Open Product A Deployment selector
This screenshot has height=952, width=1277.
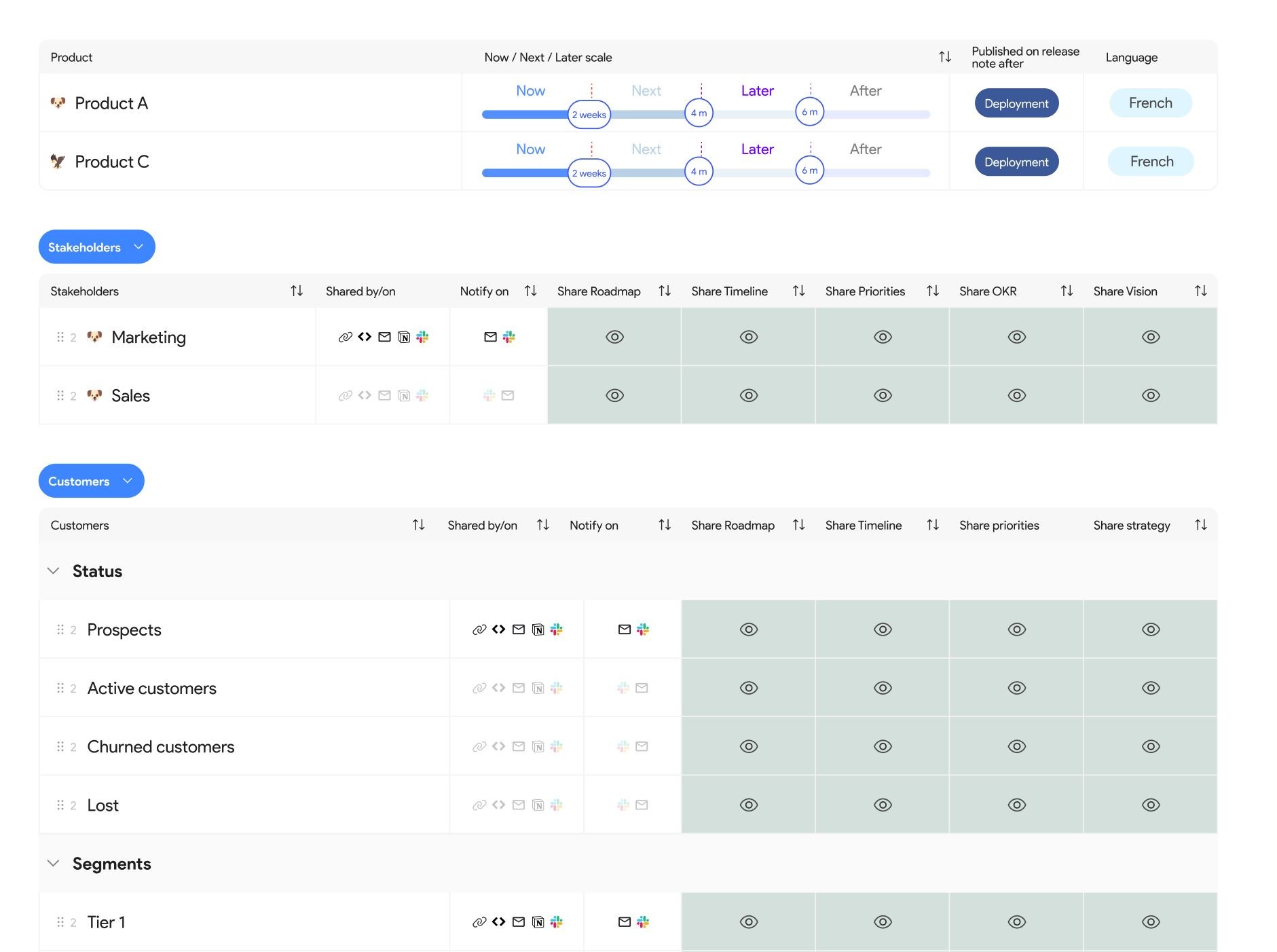[x=1016, y=103]
